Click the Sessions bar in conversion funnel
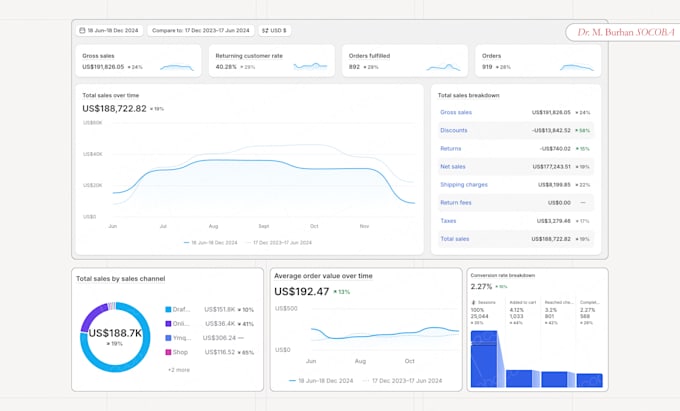 (484, 359)
